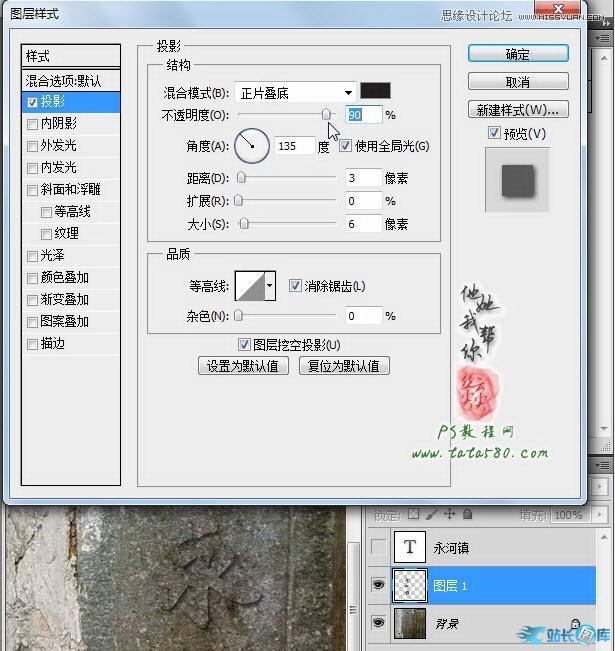The height and width of the screenshot is (651, 615).
Task: Uncheck the 消除锯齿 checkbox
Action: 295,286
